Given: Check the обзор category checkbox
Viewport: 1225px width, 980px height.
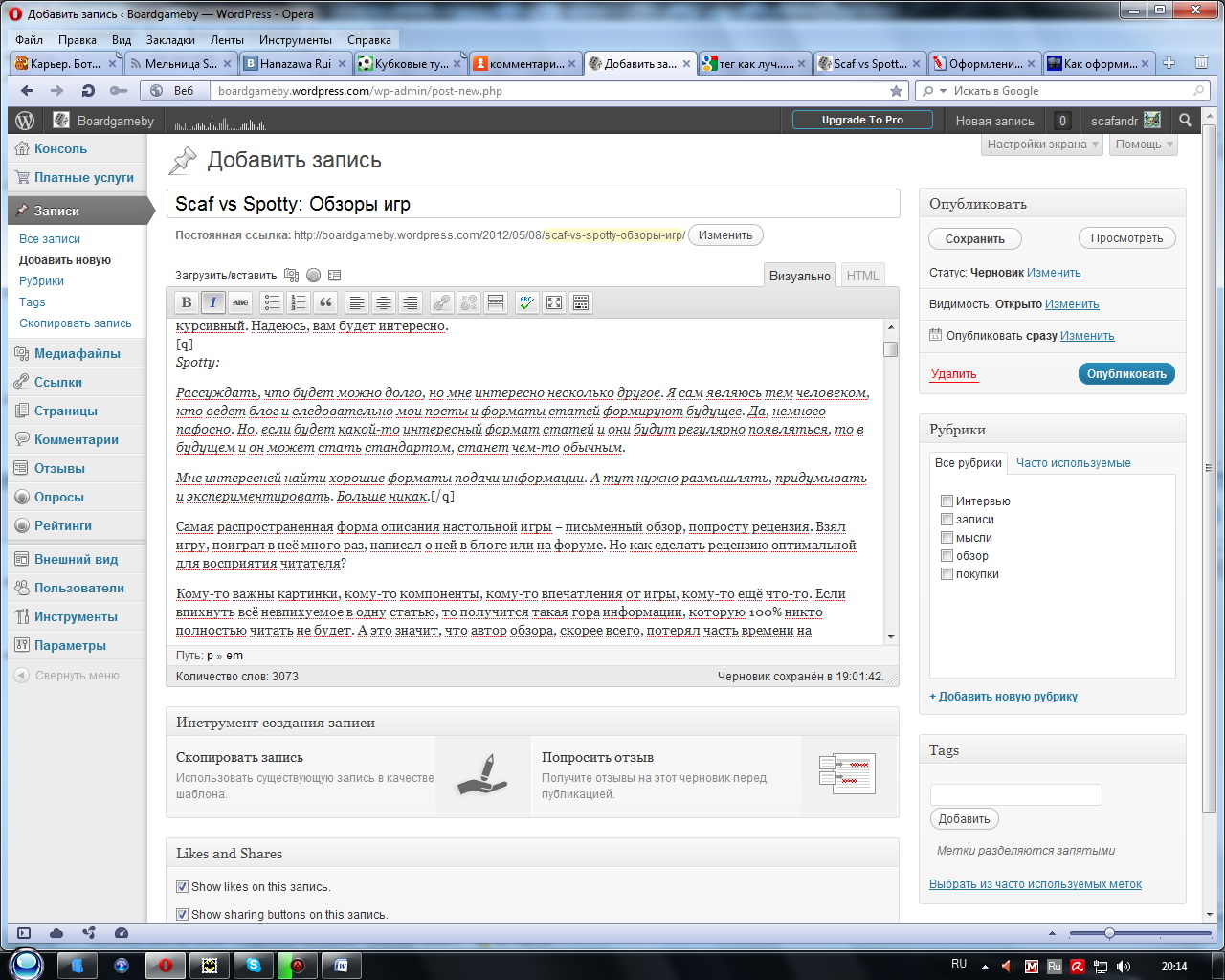Looking at the screenshot, I should pyautogui.click(x=947, y=556).
